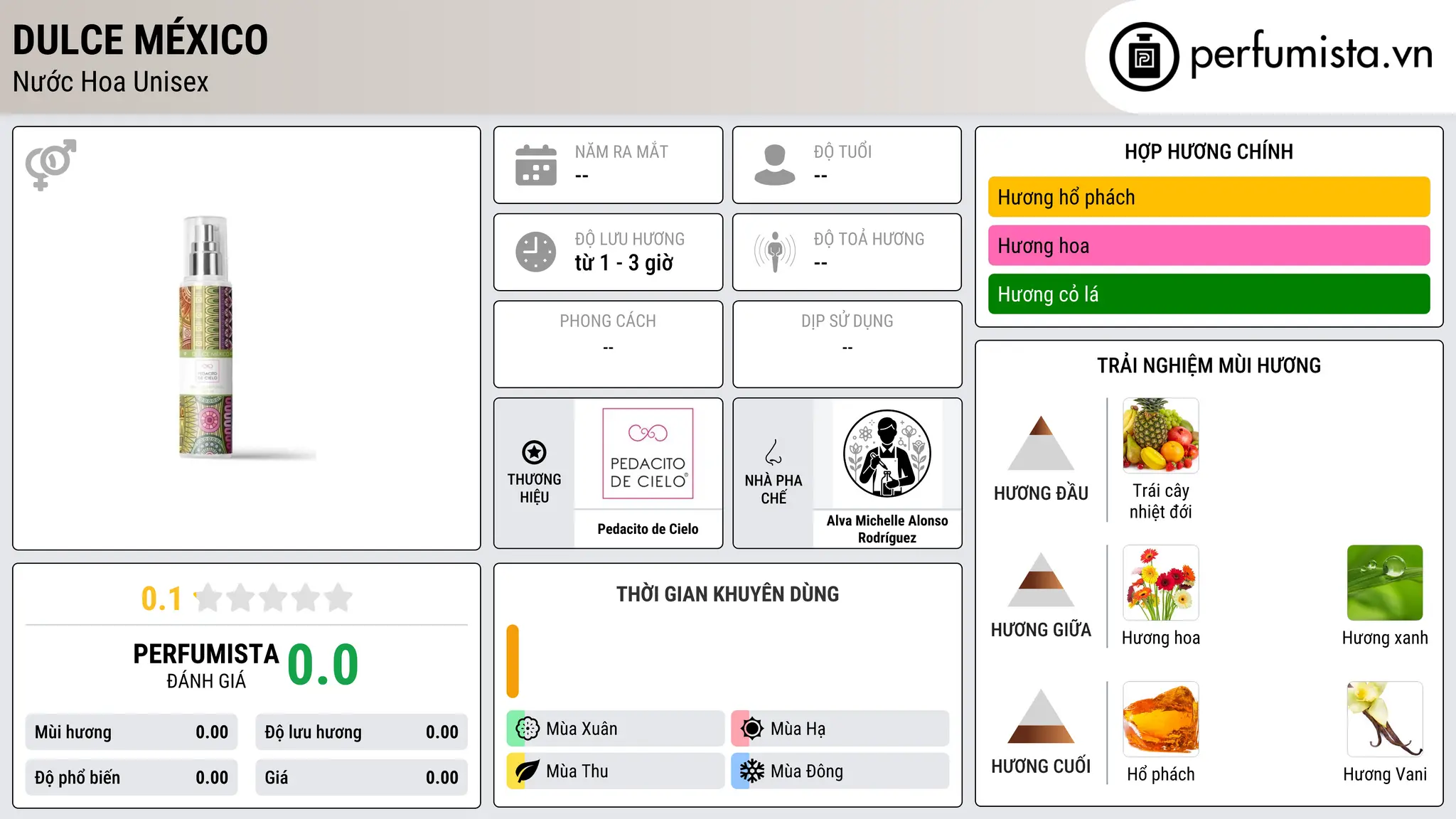Click the sillage icon beside Độ toả hương
This screenshot has width=1456, height=819.
pos(775,252)
